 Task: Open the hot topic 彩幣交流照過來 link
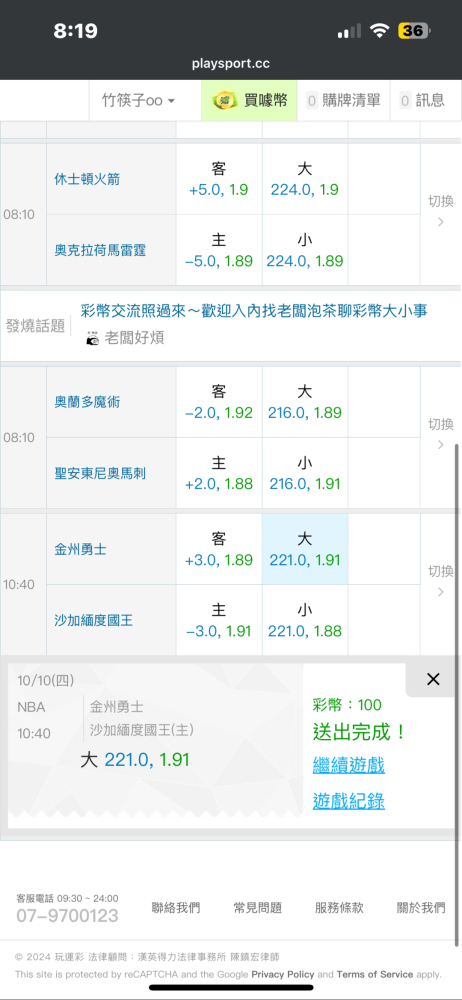tap(254, 311)
